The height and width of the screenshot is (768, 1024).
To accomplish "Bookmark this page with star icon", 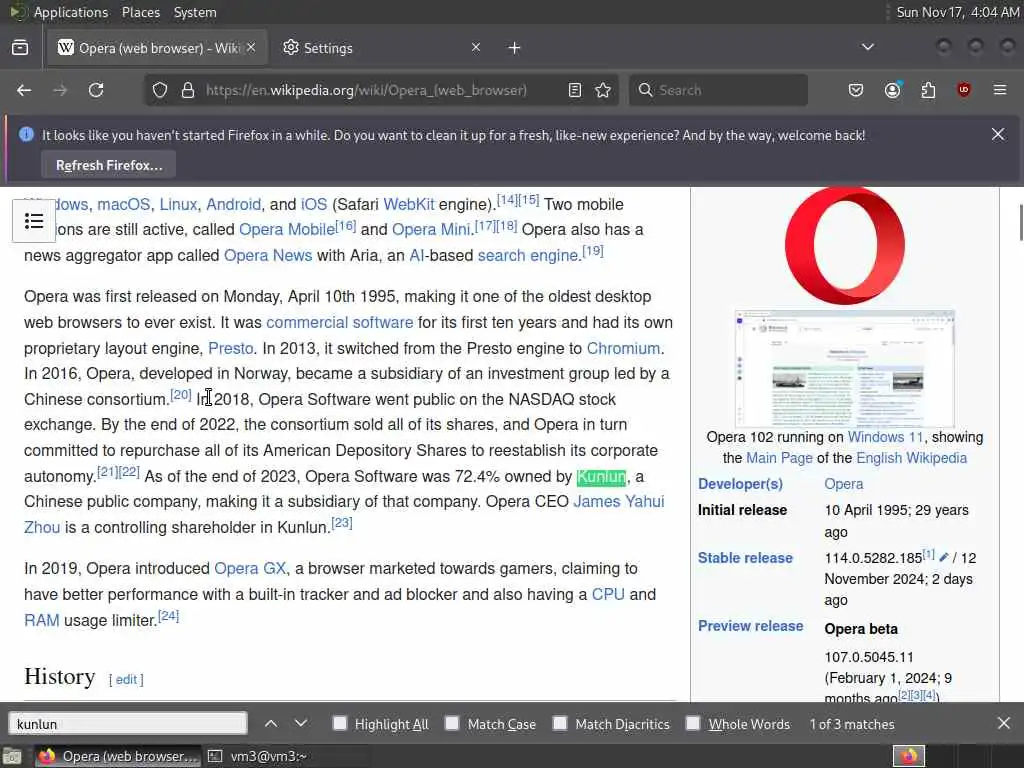I will click(x=603, y=90).
